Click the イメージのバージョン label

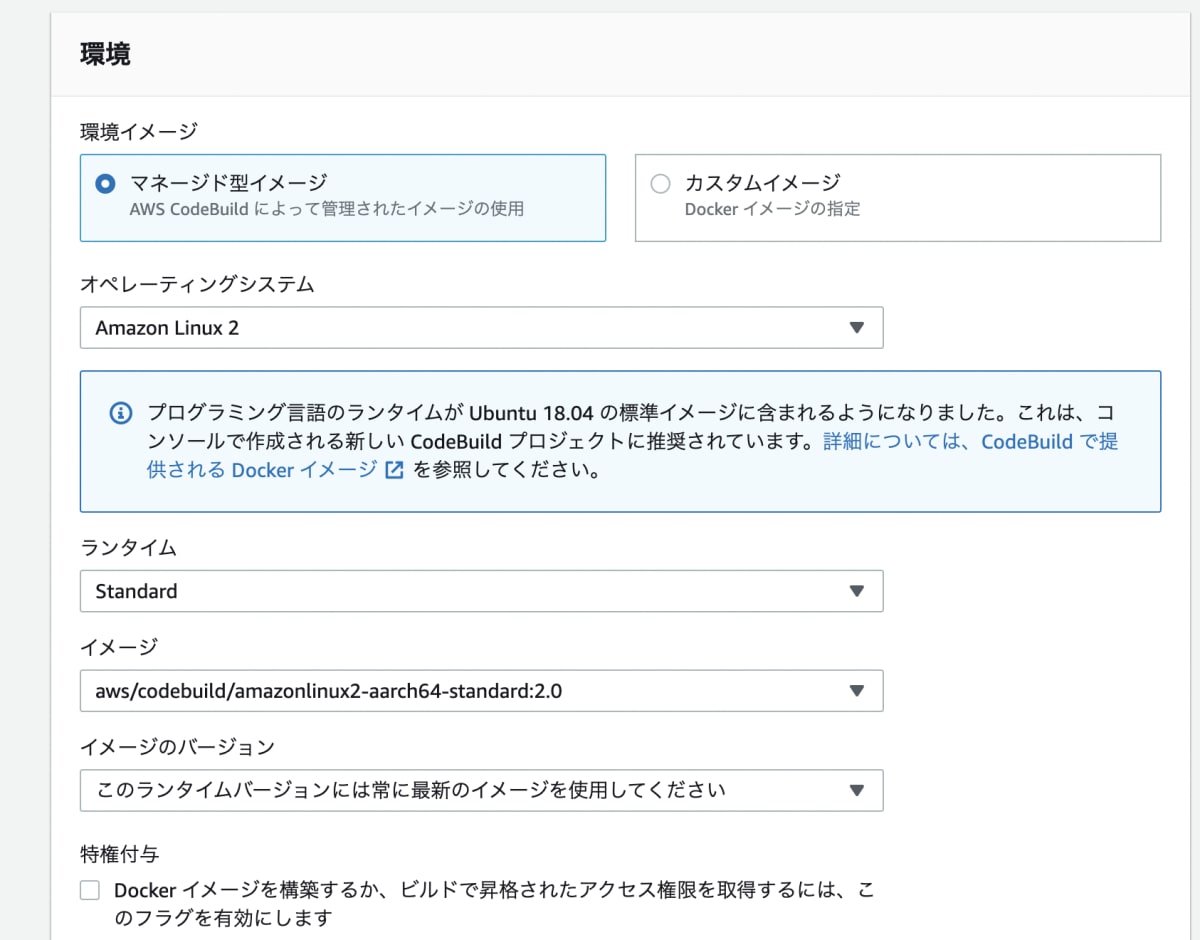pyautogui.click(x=177, y=746)
